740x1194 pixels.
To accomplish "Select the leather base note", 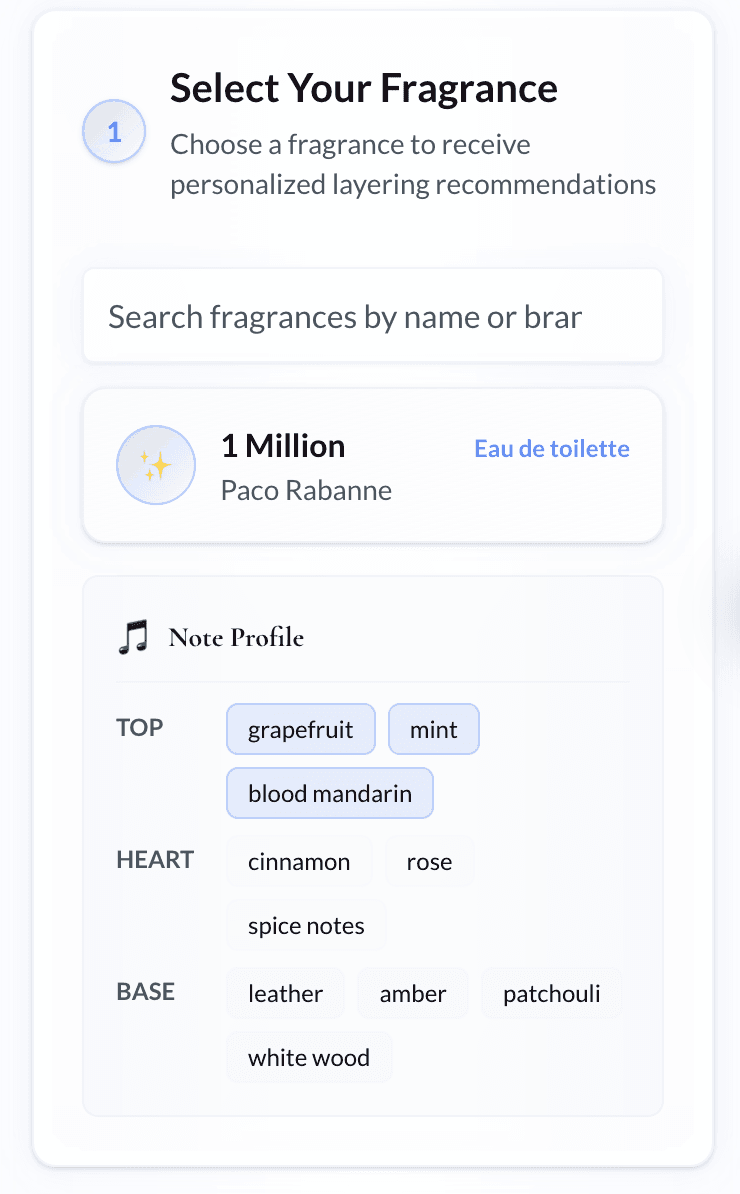I will point(285,994).
